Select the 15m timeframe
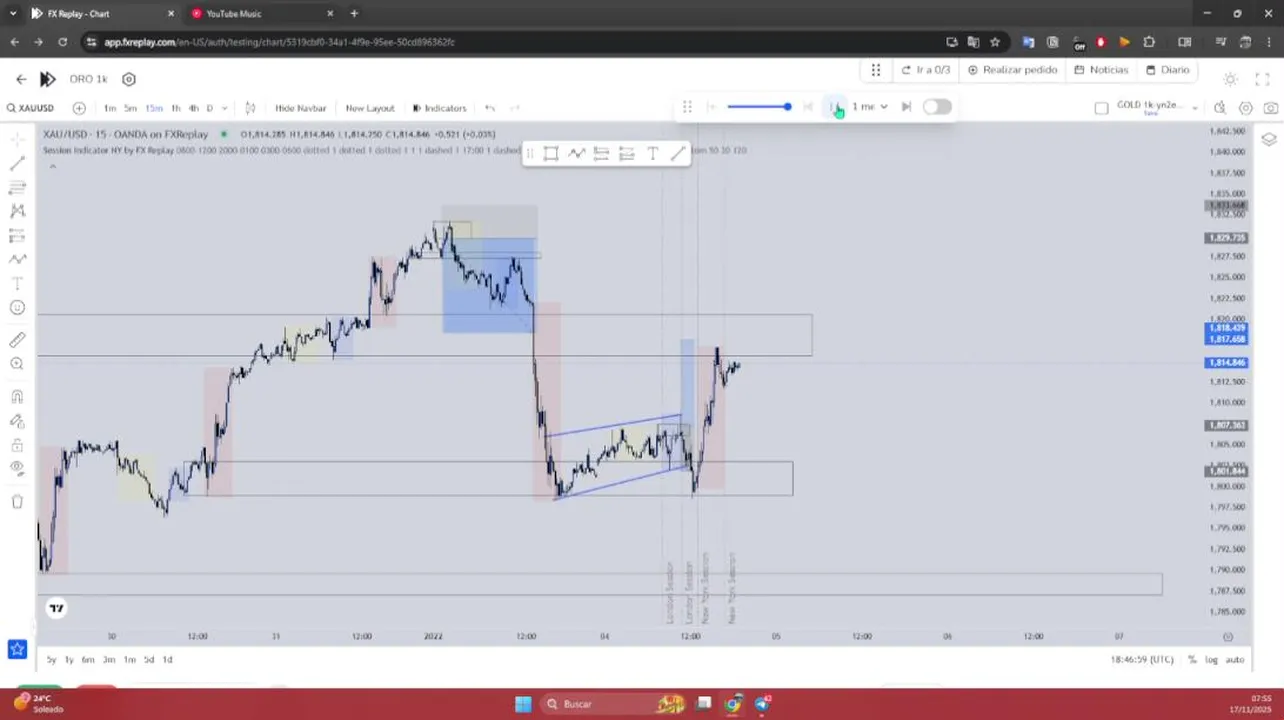Screen dimensions: 1284x720 pyautogui.click(x=153, y=108)
